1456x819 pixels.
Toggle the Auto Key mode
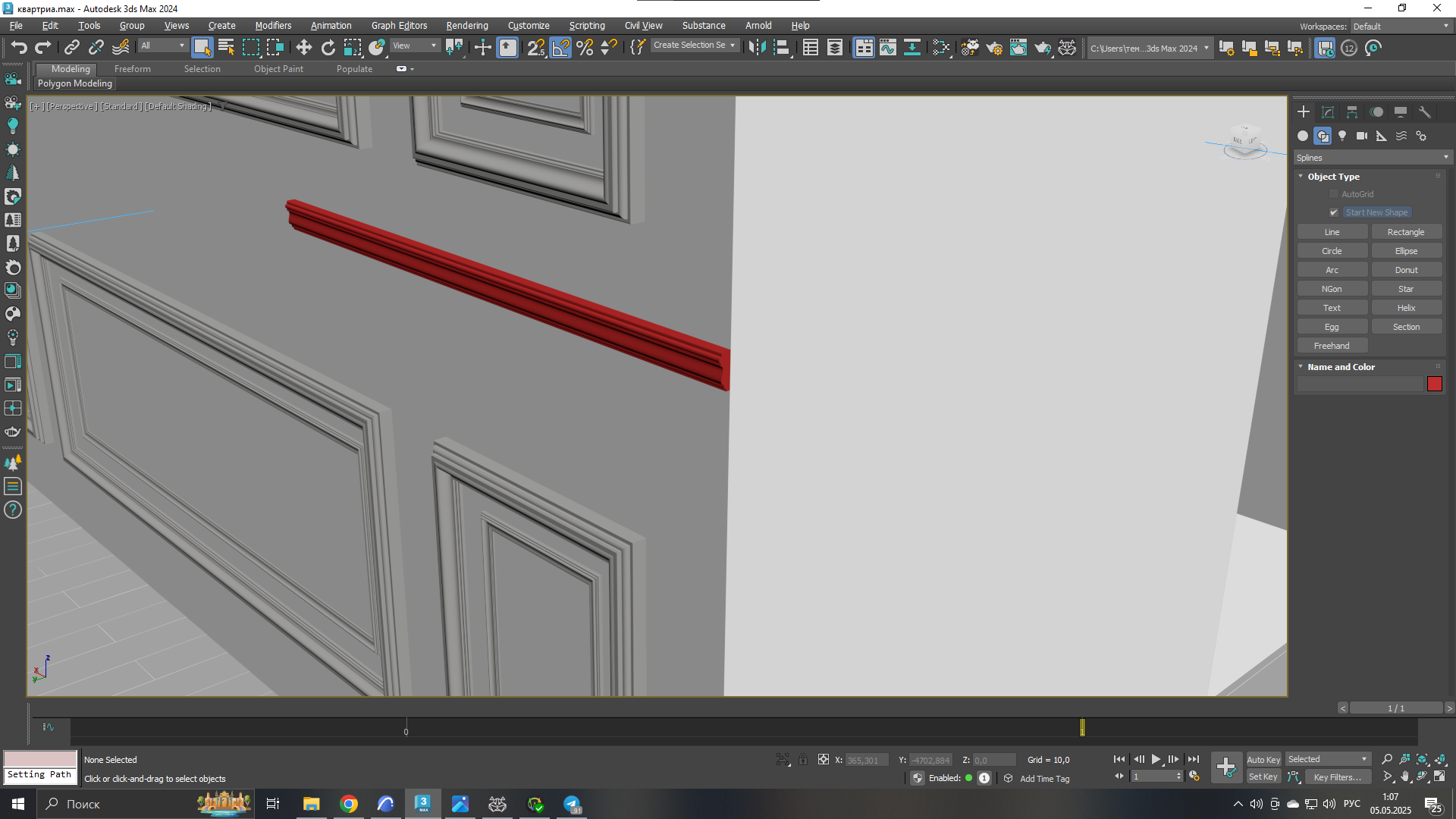click(1263, 759)
